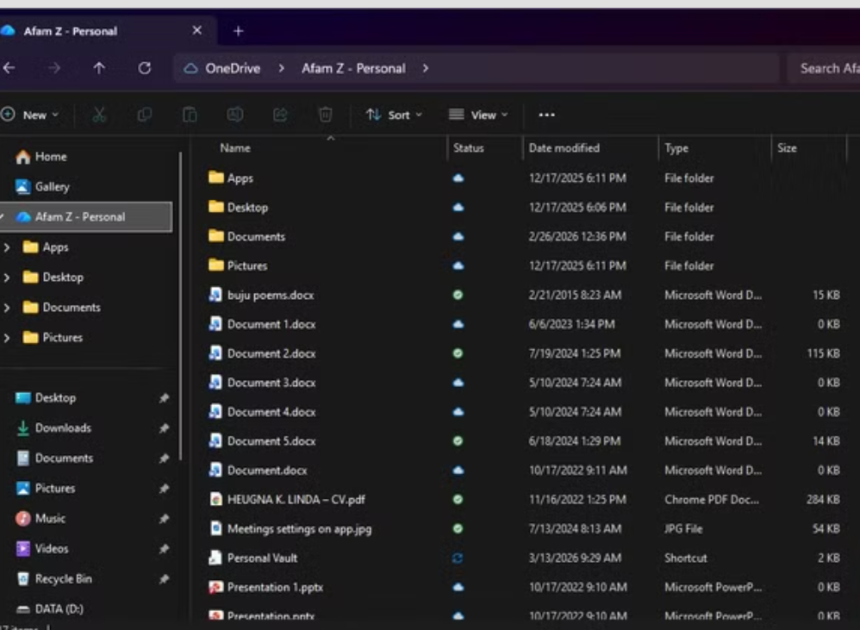Viewport: 860px width, 630px height.
Task: Expand the Apps folder in sidebar
Action: coord(7,248)
